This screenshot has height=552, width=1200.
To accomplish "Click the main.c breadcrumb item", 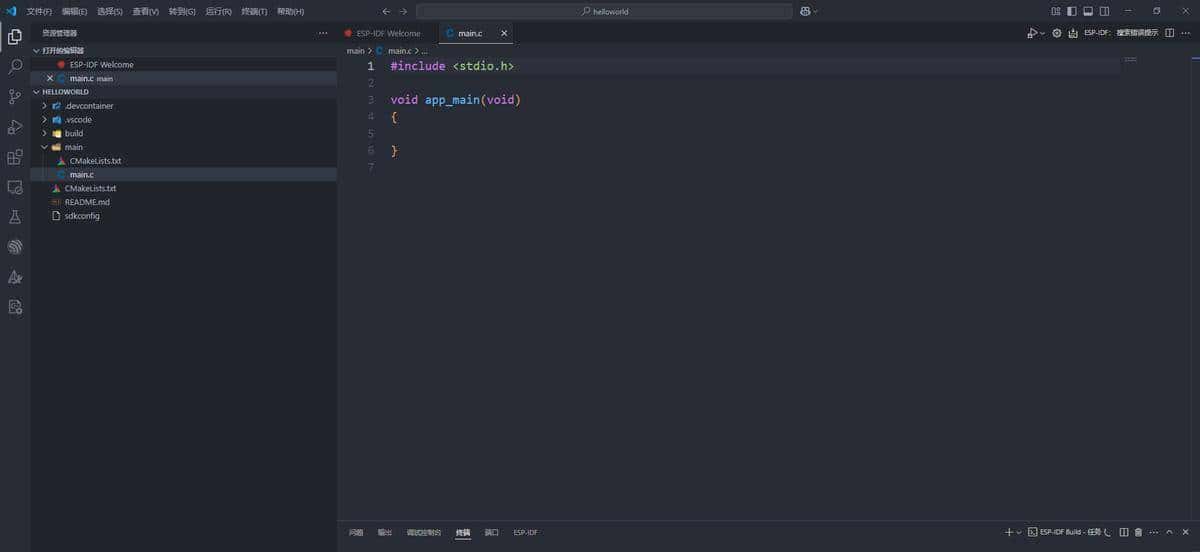I will pyautogui.click(x=393, y=50).
